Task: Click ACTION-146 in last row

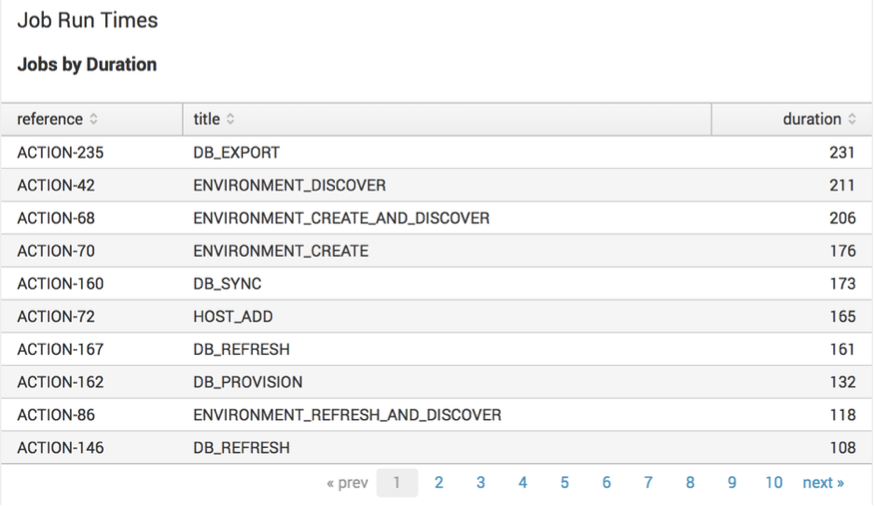Action: tap(60, 448)
